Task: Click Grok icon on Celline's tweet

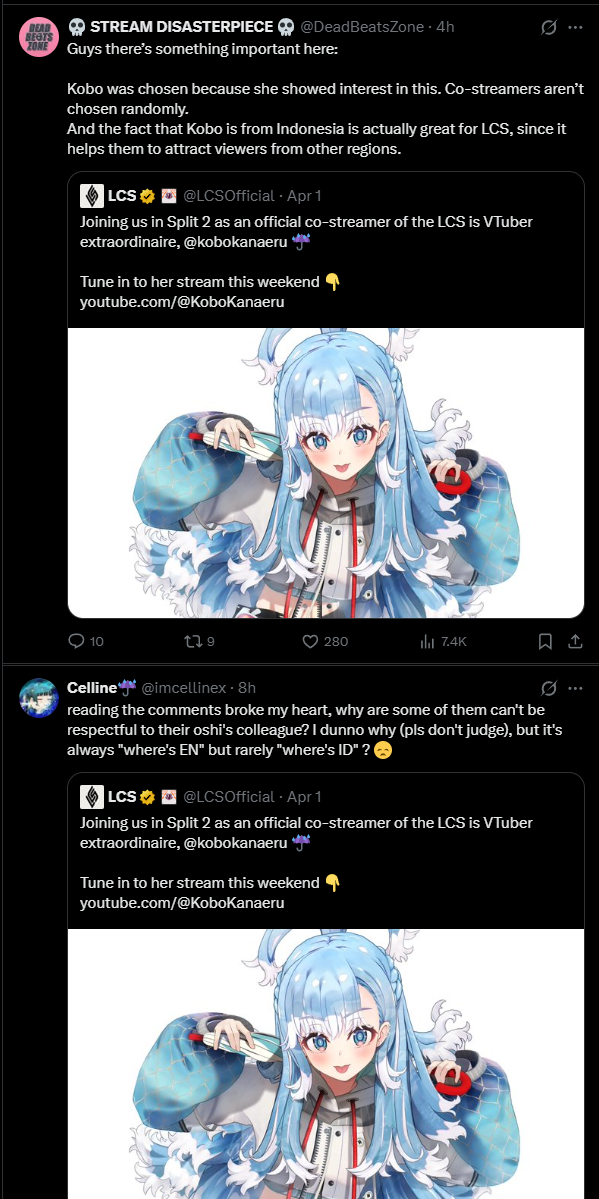Action: tap(548, 688)
